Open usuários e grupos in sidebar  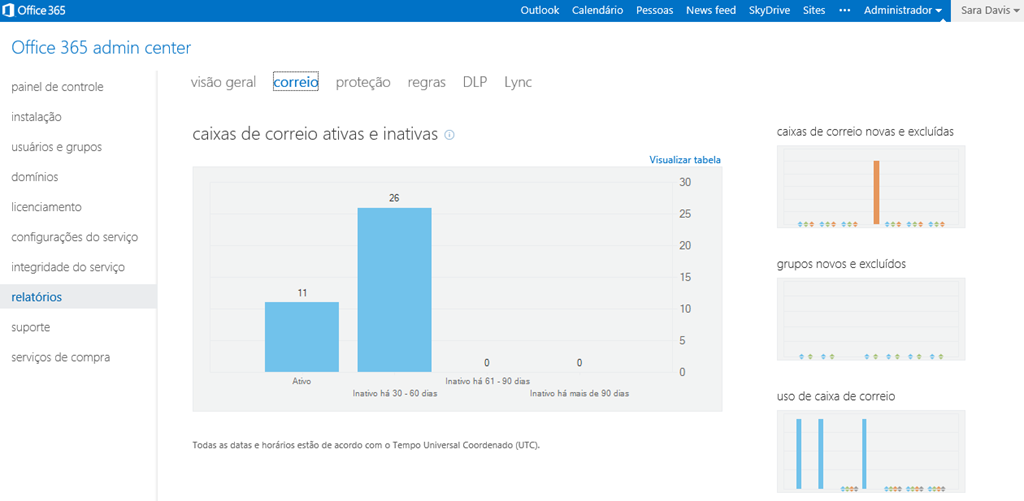coord(56,147)
